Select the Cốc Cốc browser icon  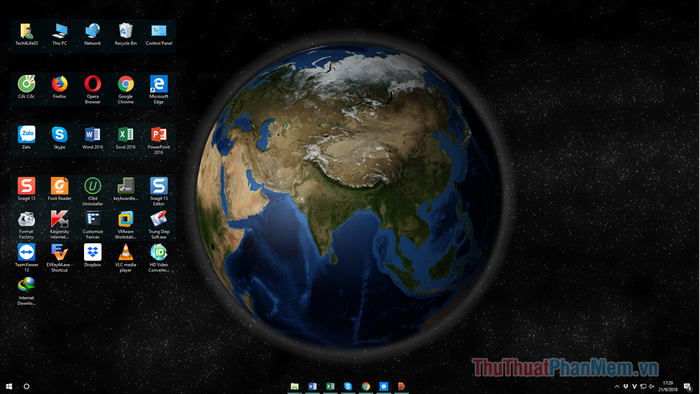26,87
